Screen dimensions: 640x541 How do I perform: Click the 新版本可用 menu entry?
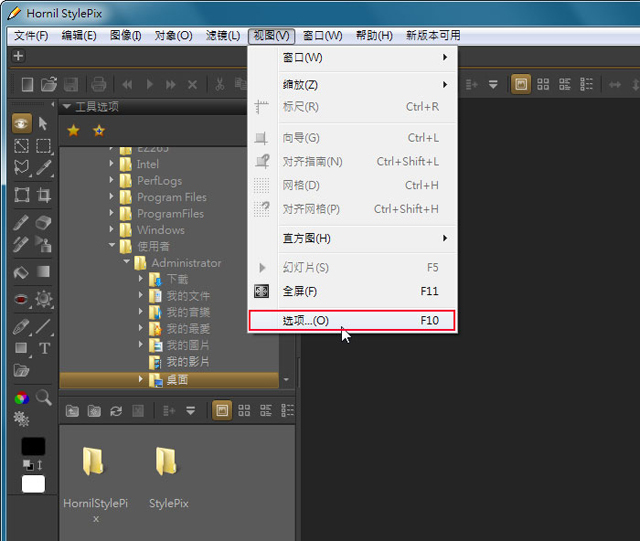[x=433, y=36]
